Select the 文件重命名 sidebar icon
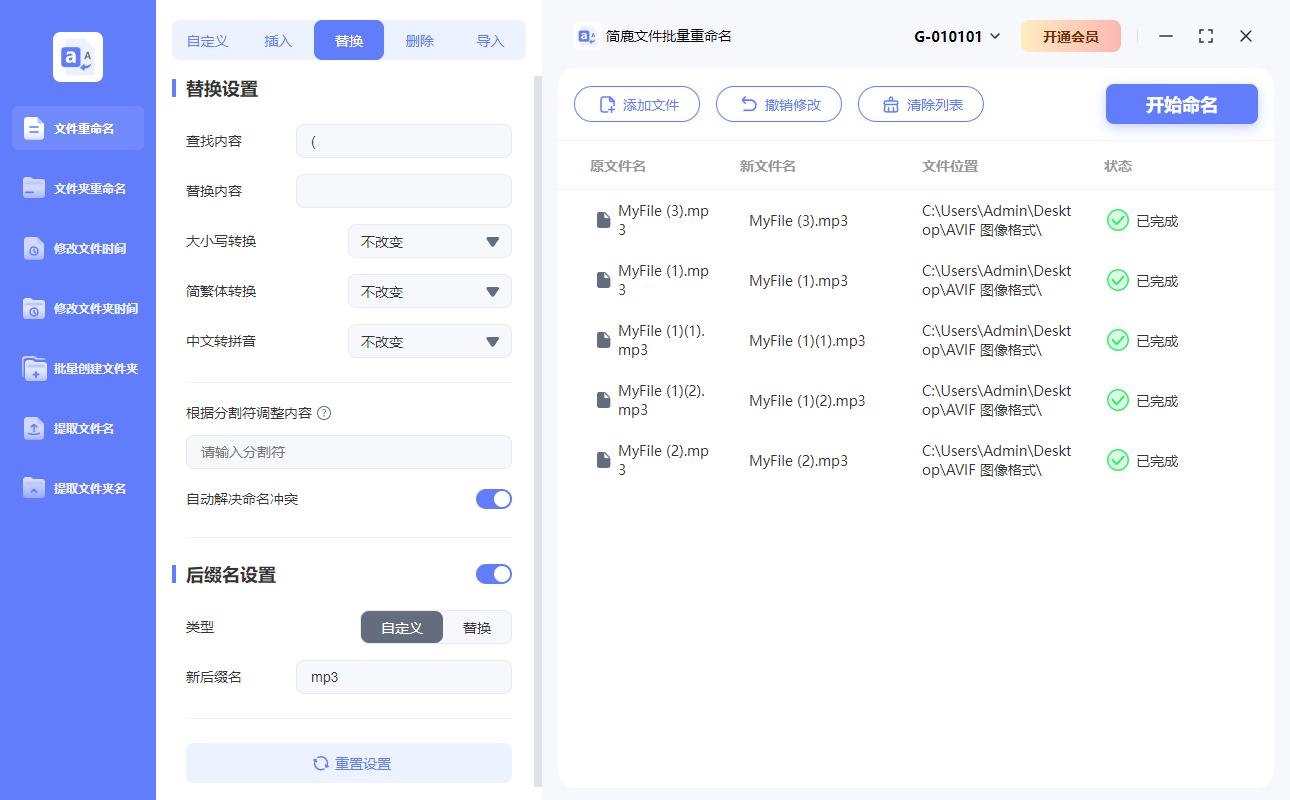 [x=77, y=128]
